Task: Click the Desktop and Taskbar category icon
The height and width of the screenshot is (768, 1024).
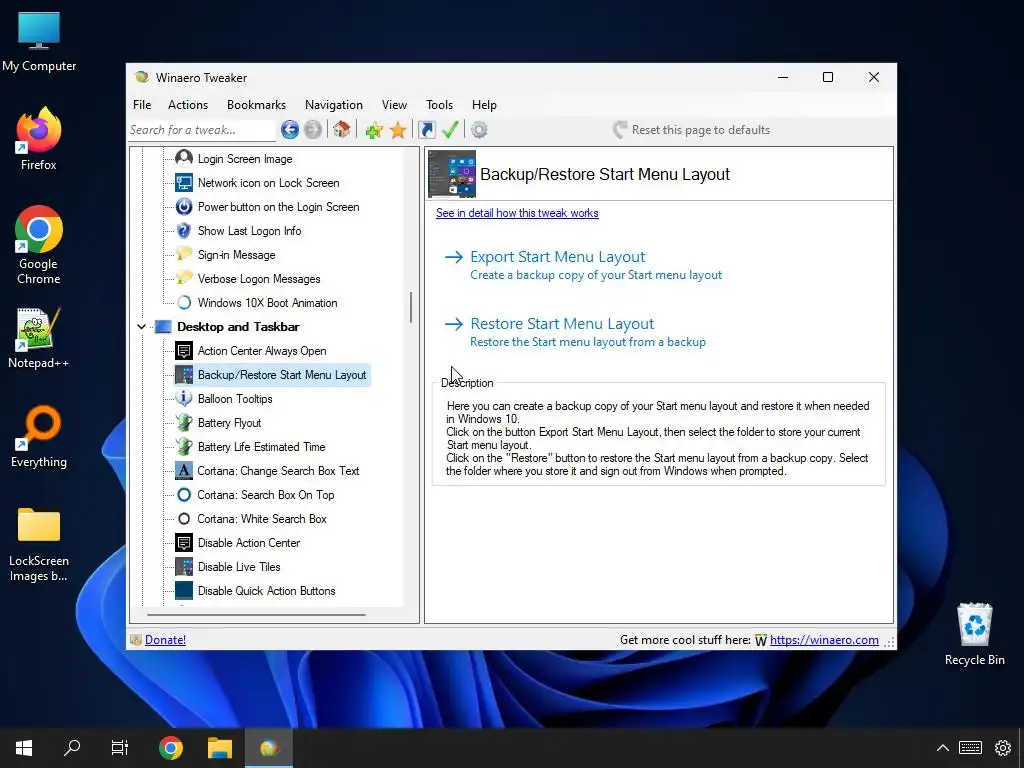Action: pos(163,327)
